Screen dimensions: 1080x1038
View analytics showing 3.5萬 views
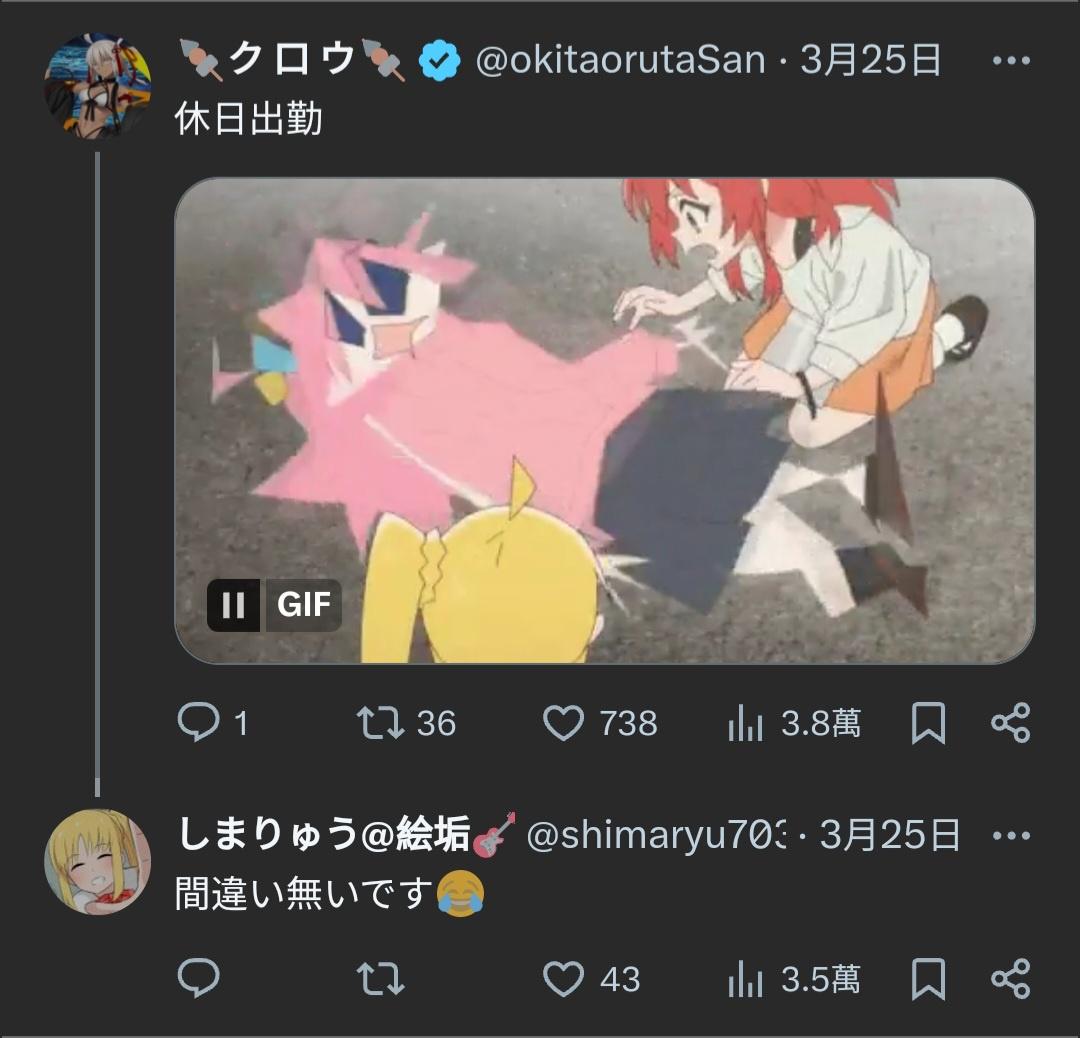click(746, 979)
